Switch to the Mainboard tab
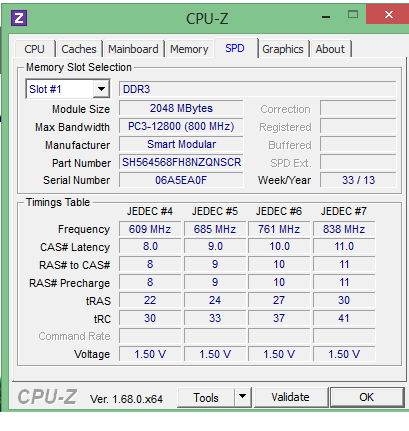This screenshot has width=409, height=431. pyautogui.click(x=133, y=49)
